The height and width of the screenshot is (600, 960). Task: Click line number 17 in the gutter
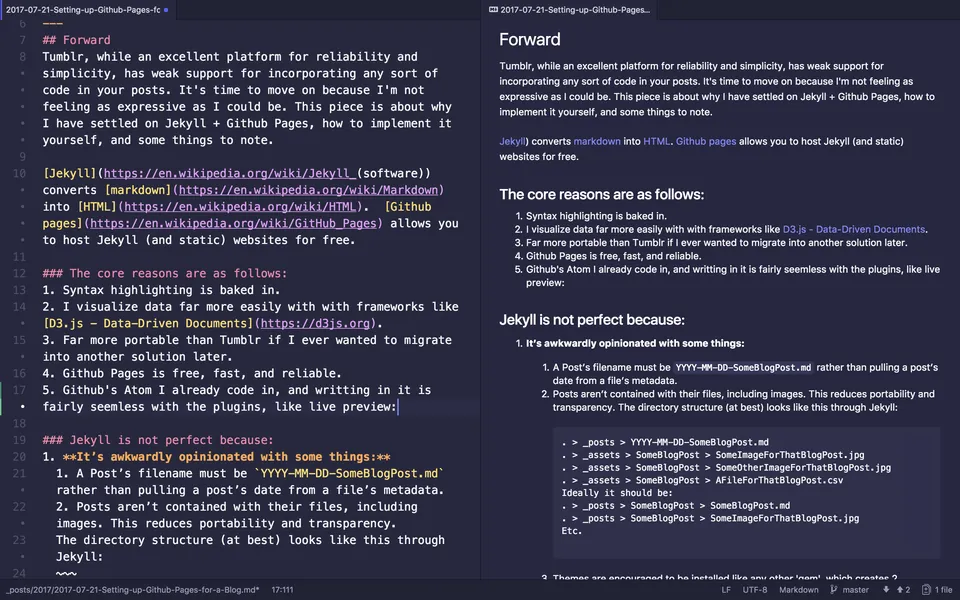pos(19,390)
